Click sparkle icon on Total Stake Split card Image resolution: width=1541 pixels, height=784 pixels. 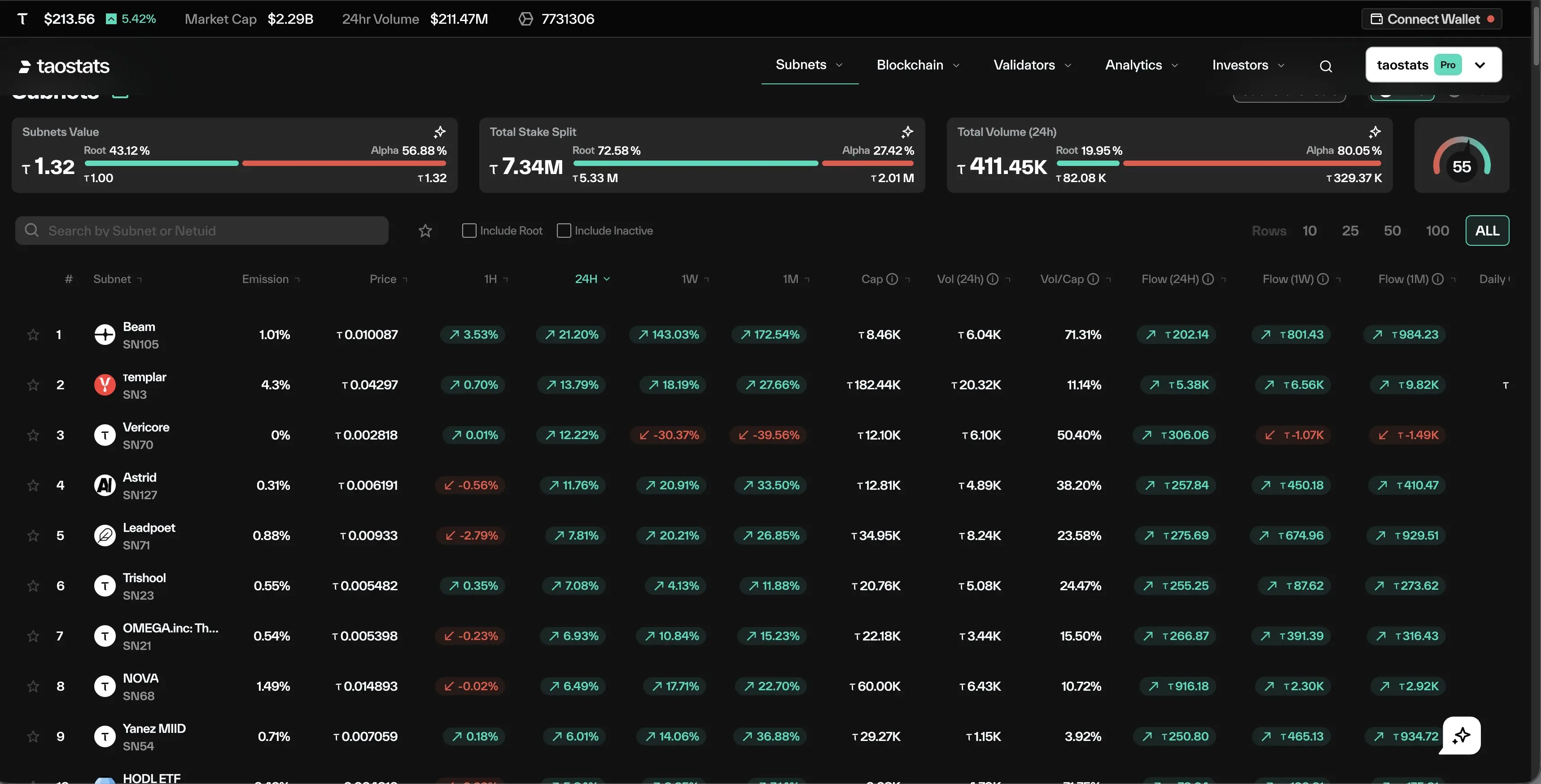907,131
